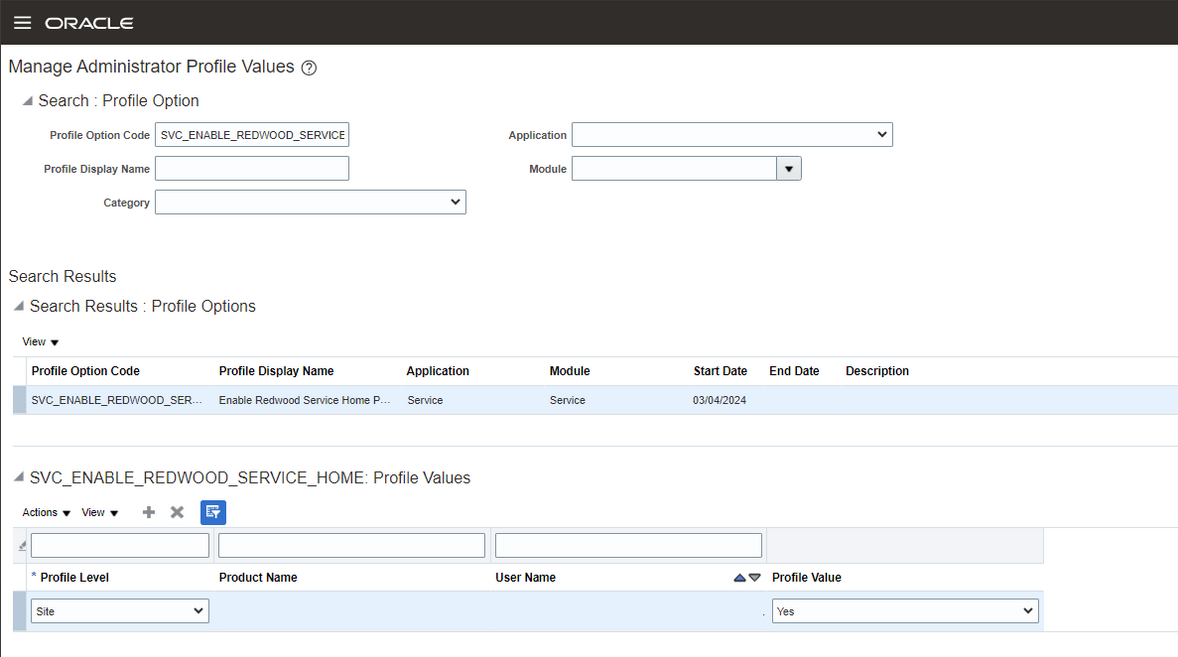1178x657 pixels.
Task: Select the search result row handle
Action: 20,400
